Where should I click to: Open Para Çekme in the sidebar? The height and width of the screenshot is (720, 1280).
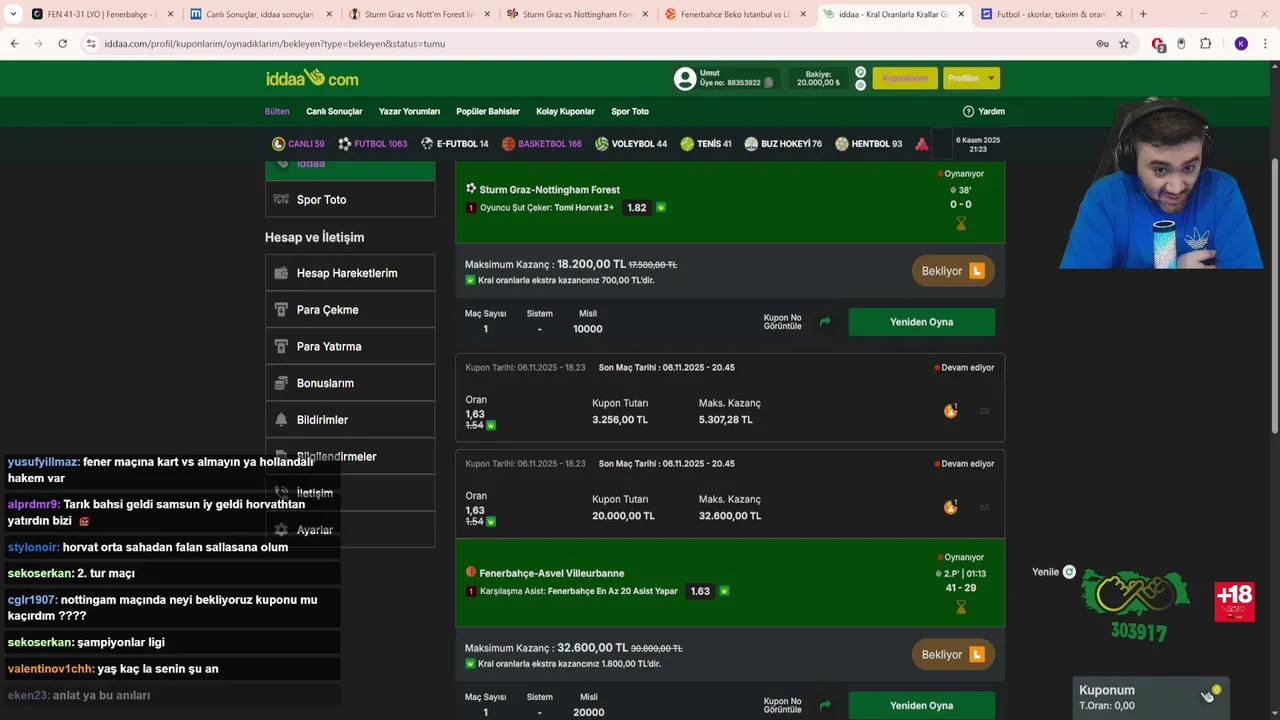coord(350,310)
